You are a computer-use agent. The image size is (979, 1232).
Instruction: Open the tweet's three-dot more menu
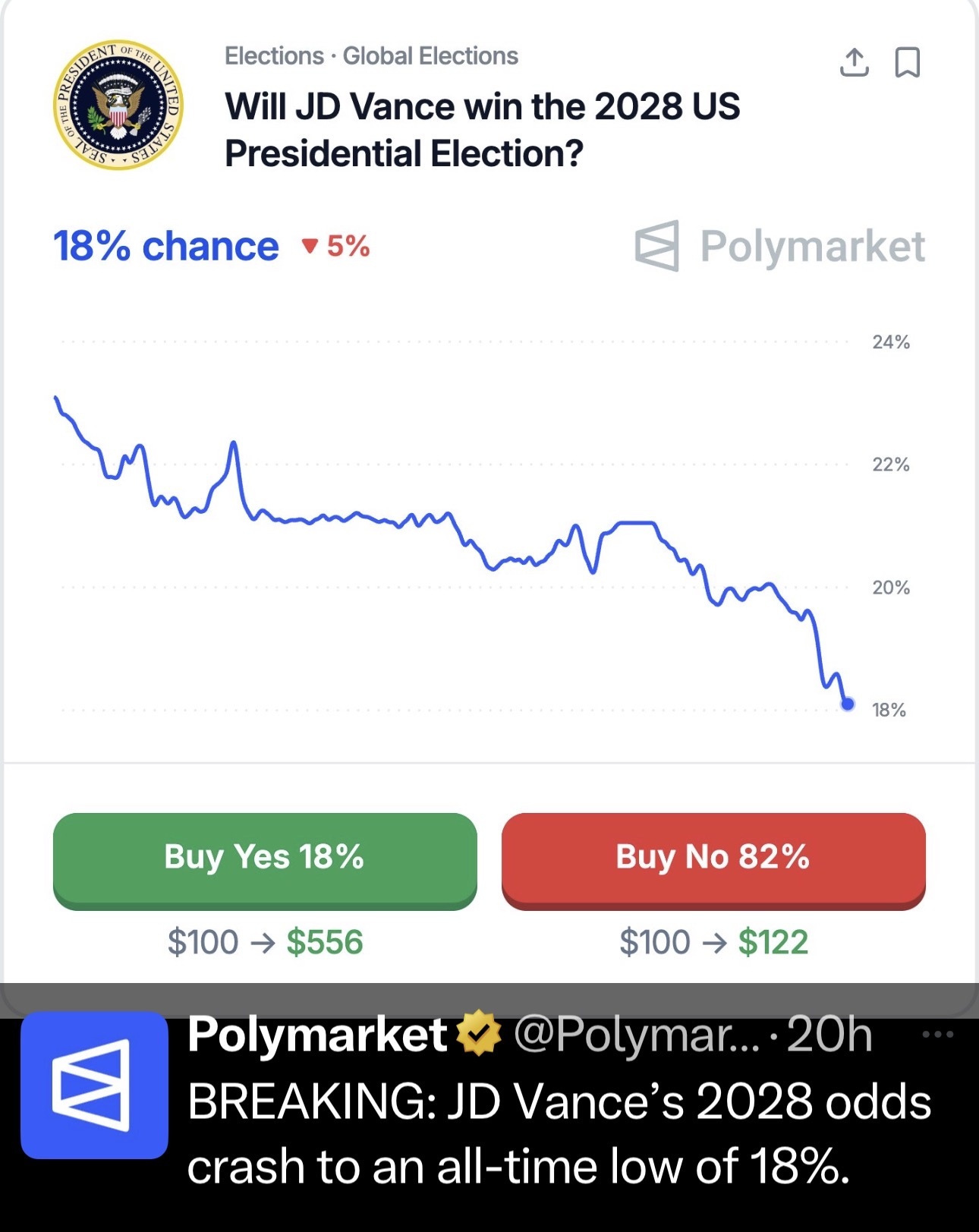click(x=937, y=1034)
